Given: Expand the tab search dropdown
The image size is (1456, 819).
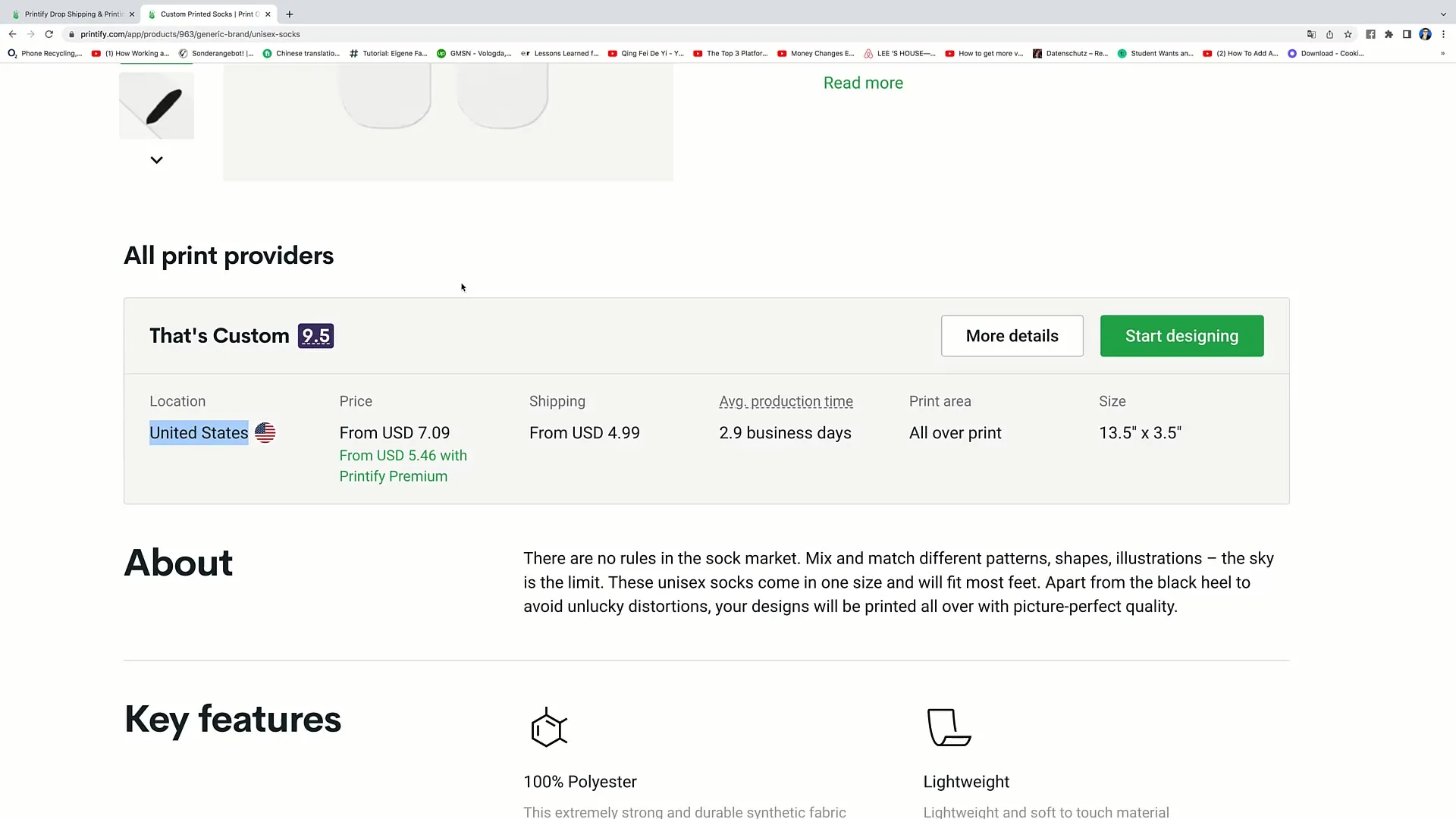Looking at the screenshot, I should tap(1443, 14).
